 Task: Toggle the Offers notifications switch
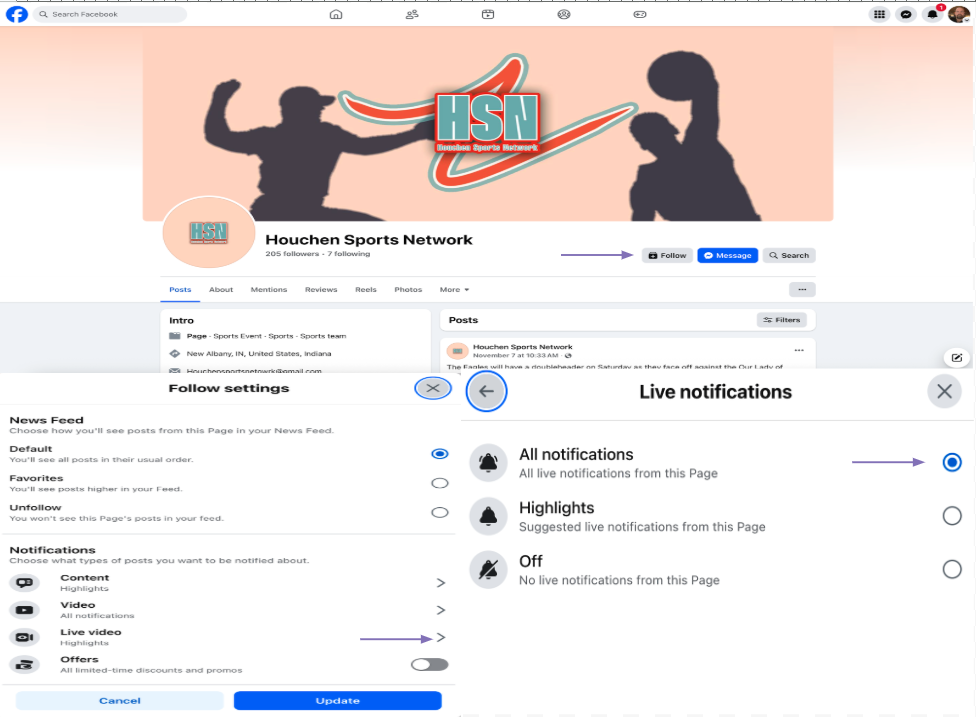coord(430,664)
